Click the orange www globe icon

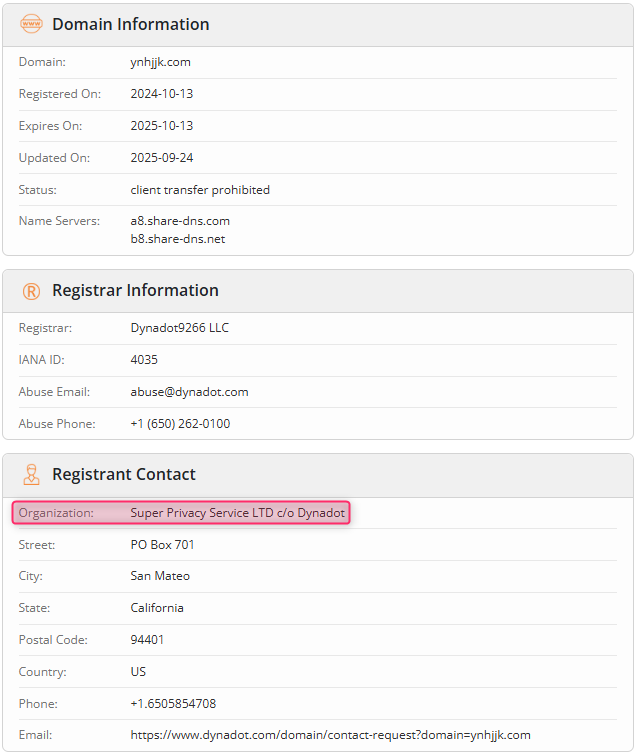tap(31, 24)
